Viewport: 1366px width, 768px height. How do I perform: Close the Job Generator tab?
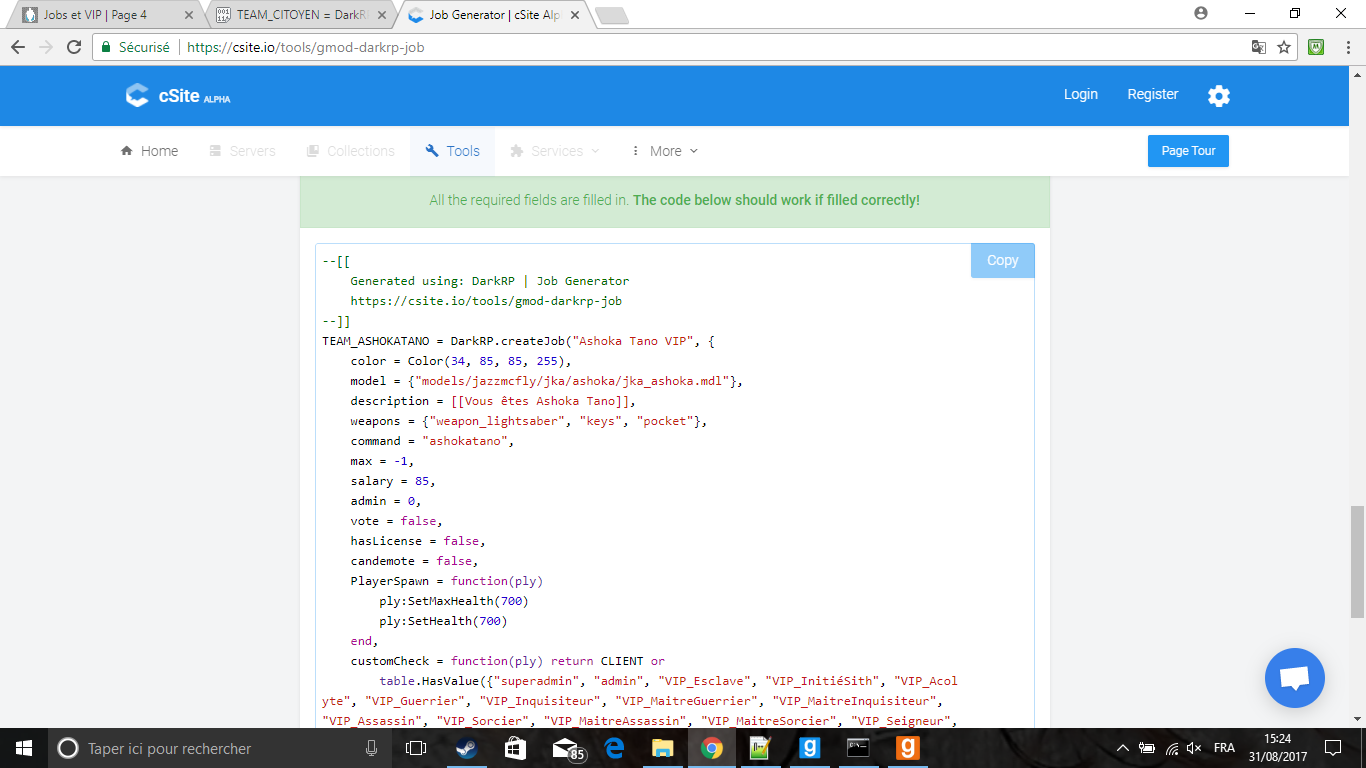(x=574, y=15)
